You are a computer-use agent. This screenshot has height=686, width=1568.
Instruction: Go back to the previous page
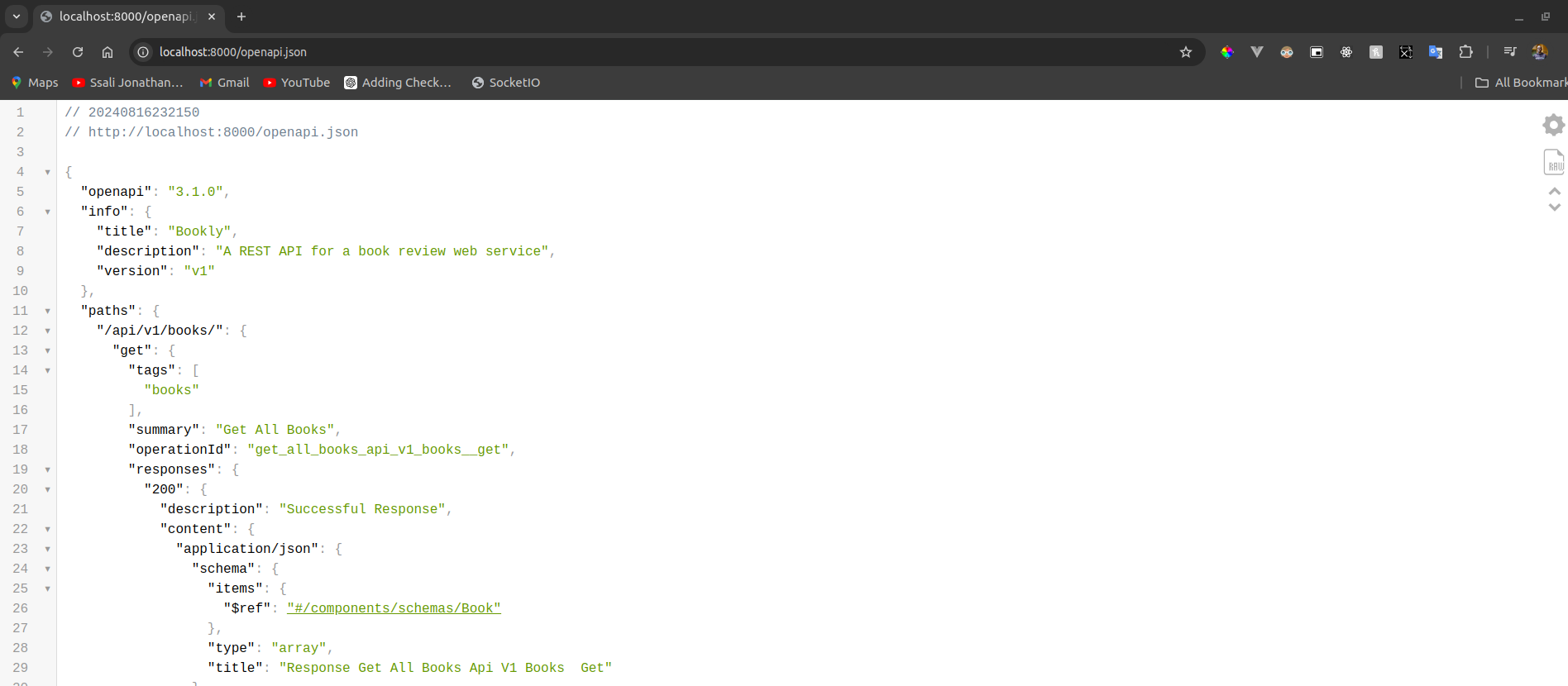tap(18, 52)
